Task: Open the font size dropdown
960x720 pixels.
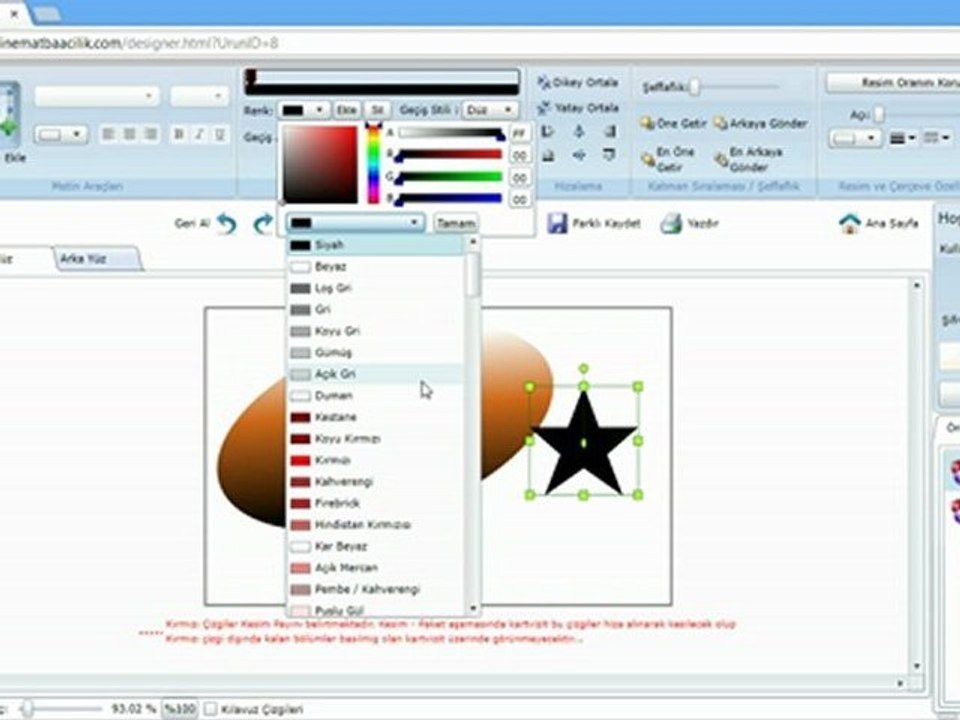Action: tap(198, 96)
